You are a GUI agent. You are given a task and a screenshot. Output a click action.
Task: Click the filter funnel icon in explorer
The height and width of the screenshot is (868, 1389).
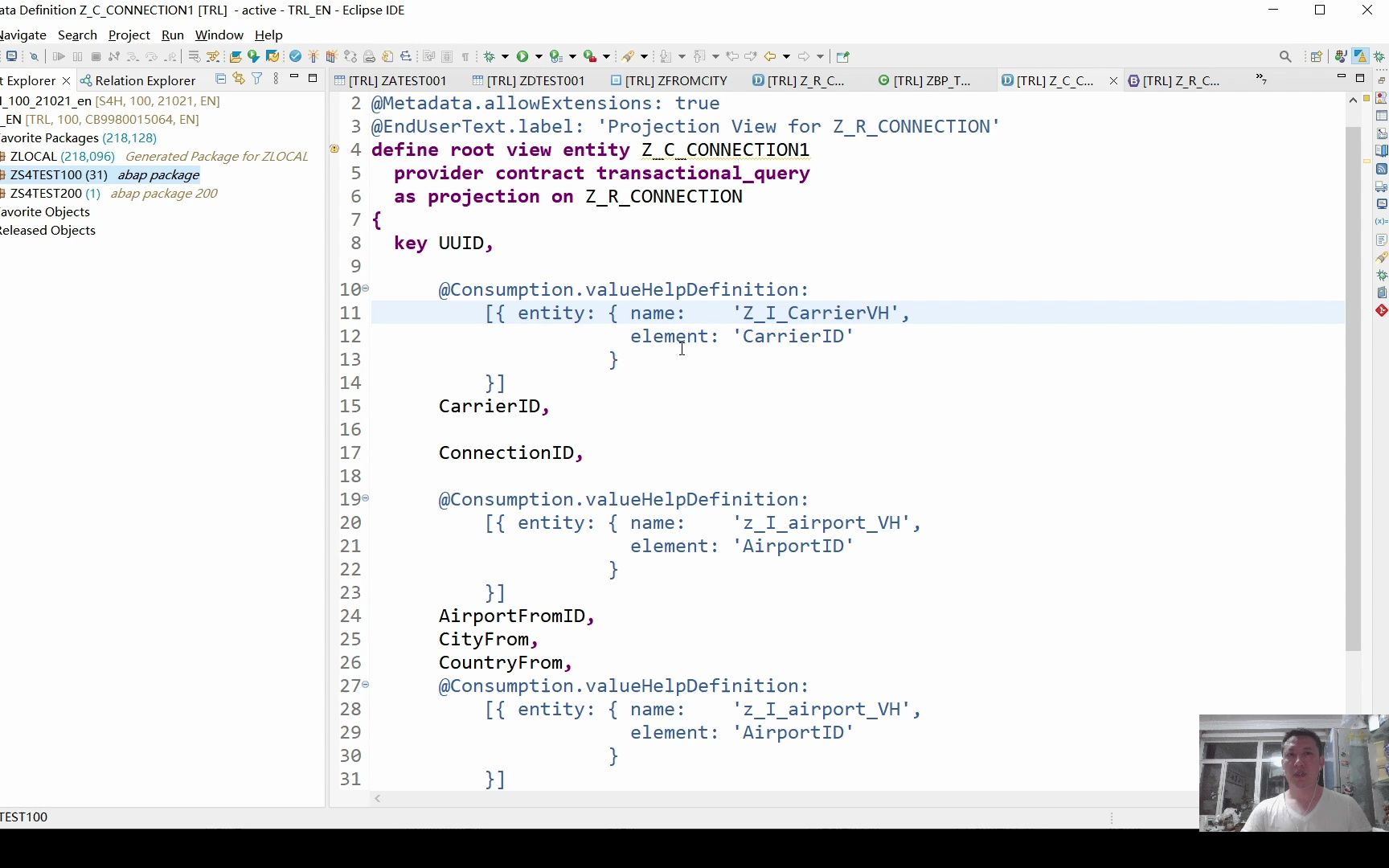(257, 79)
